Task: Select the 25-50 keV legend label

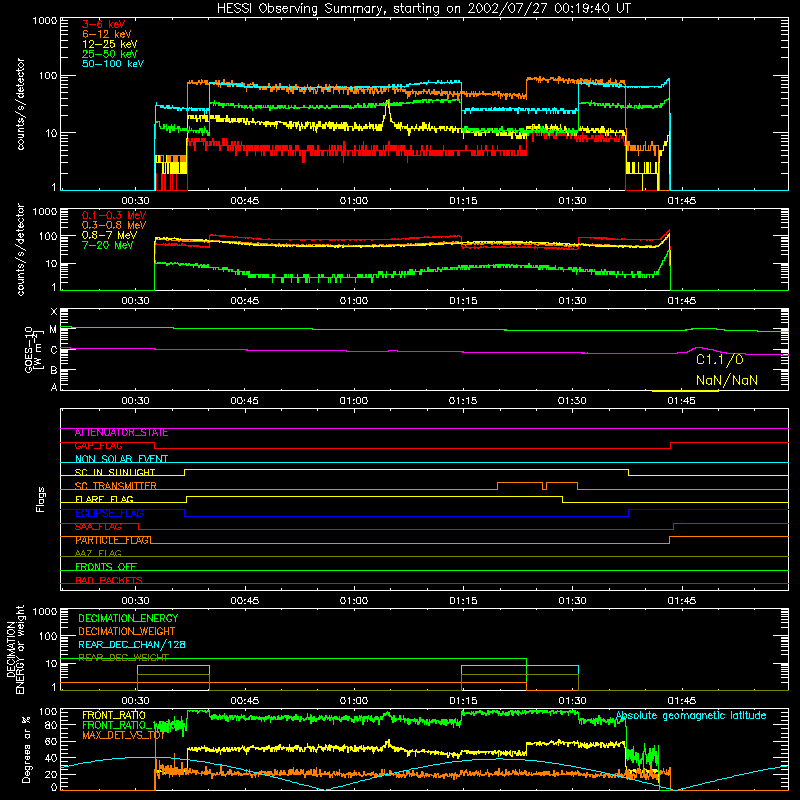Action: click(x=110, y=54)
